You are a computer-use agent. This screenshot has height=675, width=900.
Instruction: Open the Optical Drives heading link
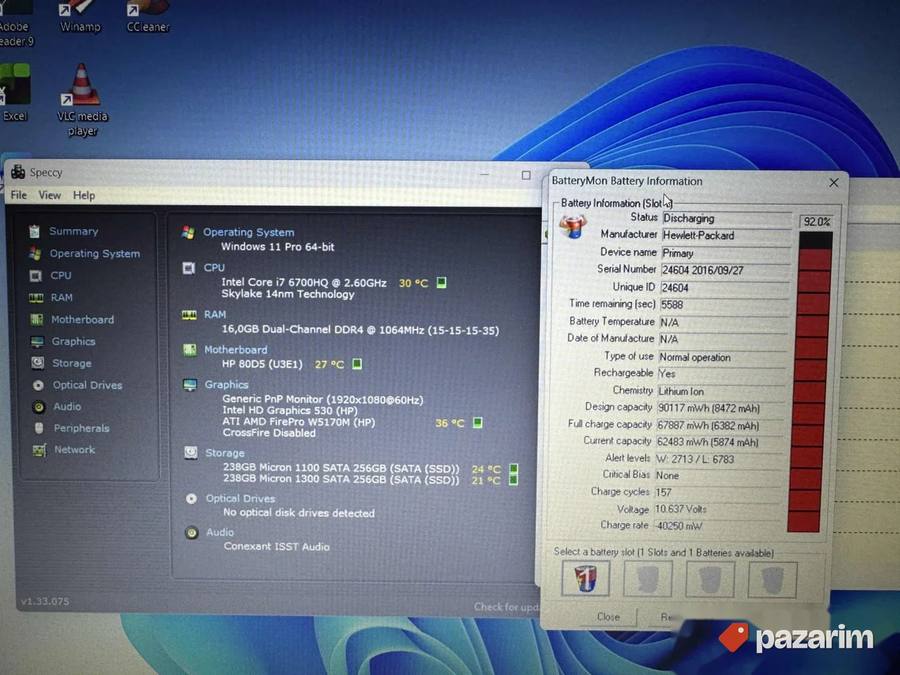tap(240, 498)
